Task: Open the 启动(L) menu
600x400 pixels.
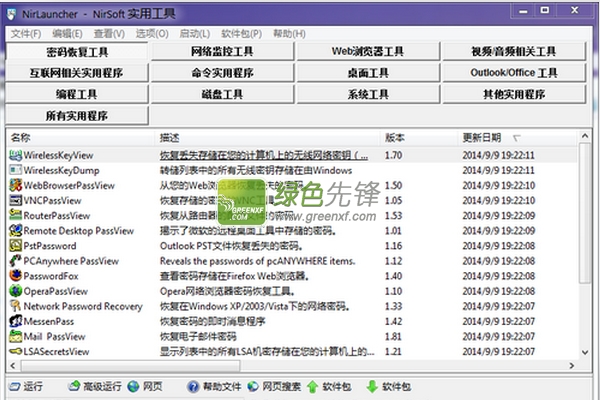Action: pyautogui.click(x=194, y=34)
